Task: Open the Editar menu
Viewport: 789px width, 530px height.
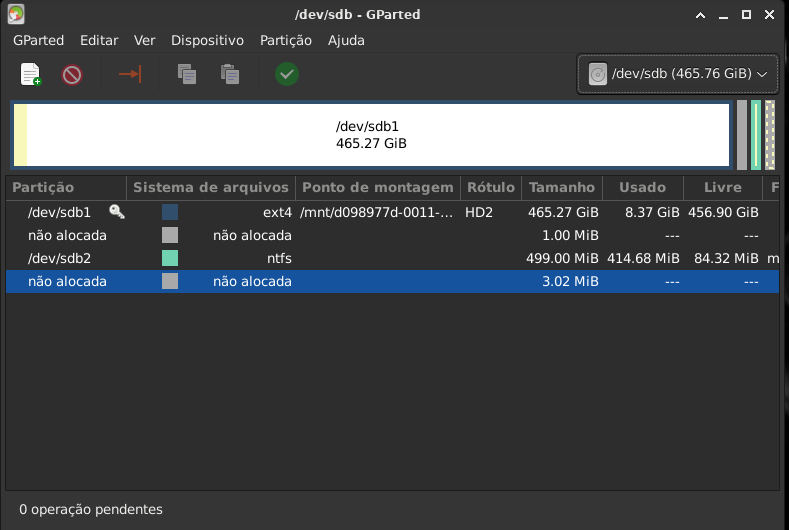Action: [99, 41]
